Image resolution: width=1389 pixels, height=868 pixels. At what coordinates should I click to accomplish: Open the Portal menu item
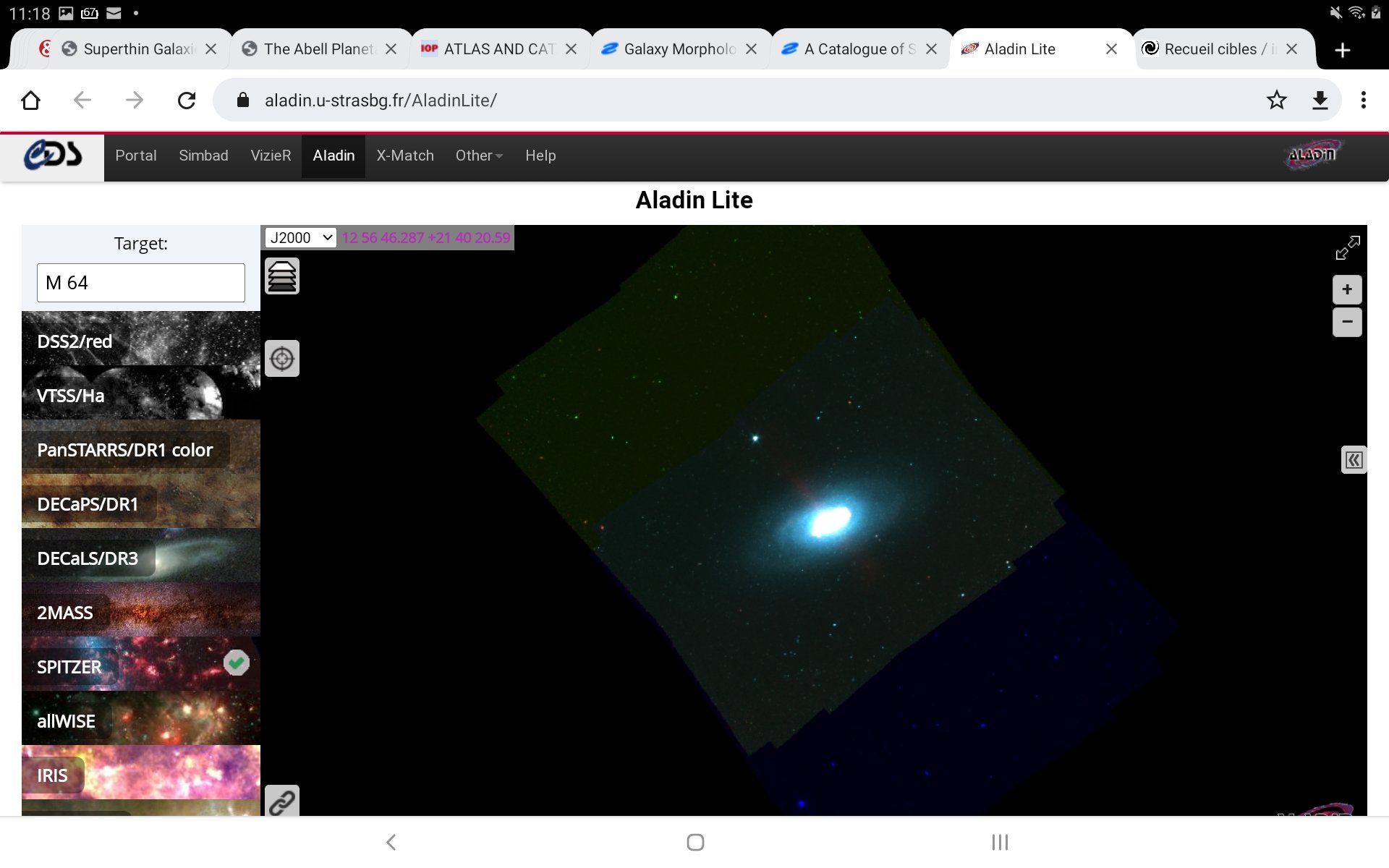[x=136, y=156]
